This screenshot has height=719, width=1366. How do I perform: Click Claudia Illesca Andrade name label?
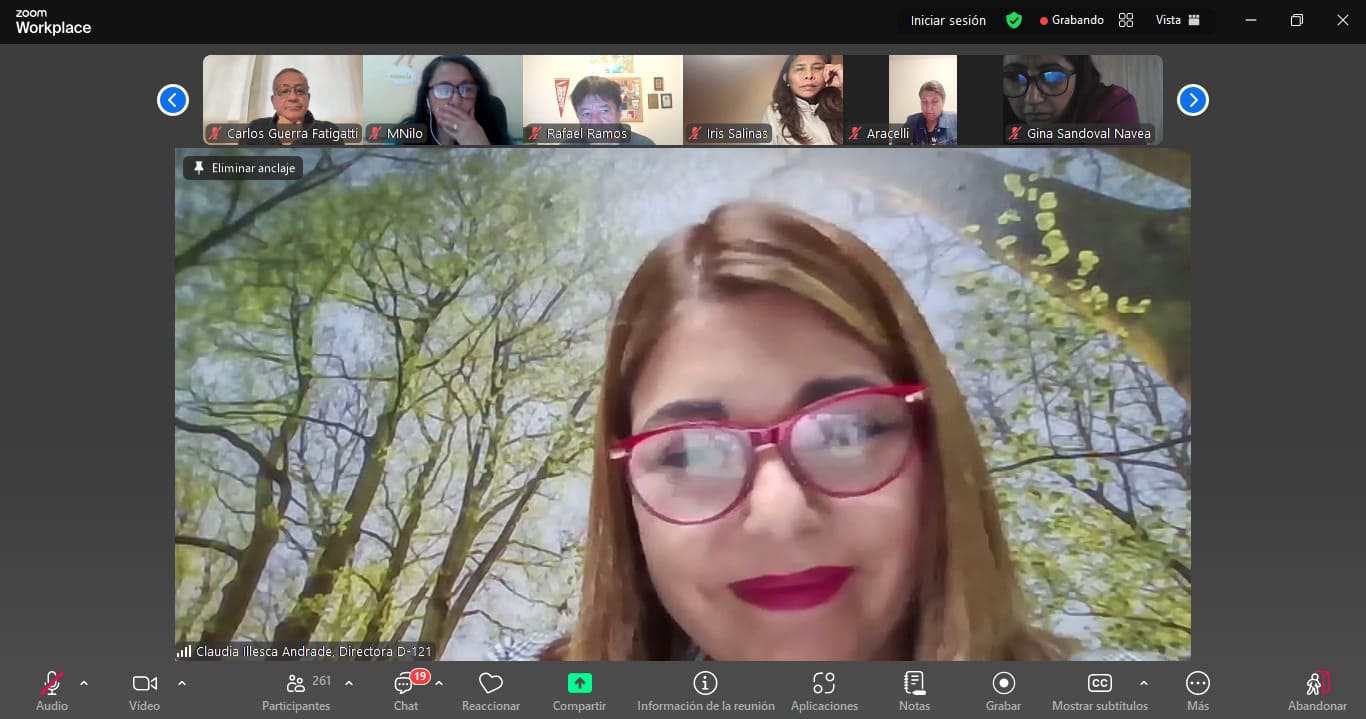(x=314, y=651)
